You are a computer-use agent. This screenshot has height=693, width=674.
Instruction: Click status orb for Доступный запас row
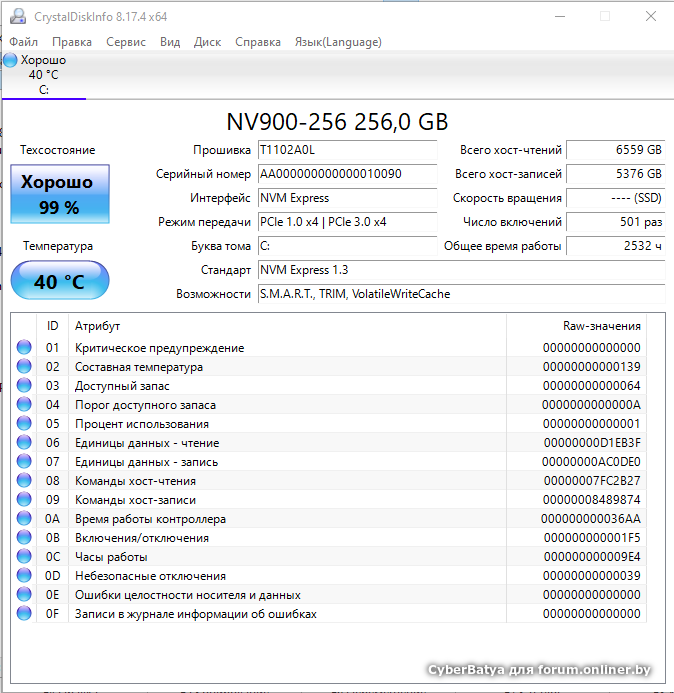point(24,386)
